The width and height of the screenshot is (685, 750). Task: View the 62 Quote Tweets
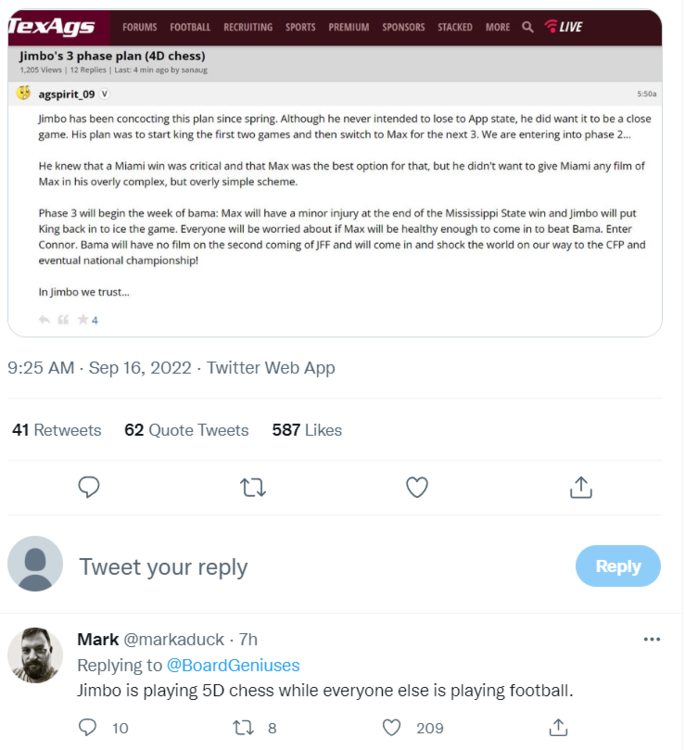pos(186,430)
